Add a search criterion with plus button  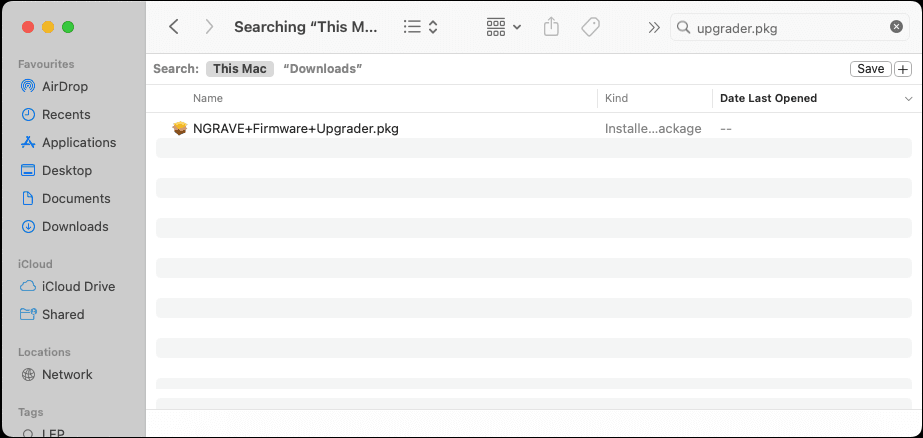pos(903,69)
